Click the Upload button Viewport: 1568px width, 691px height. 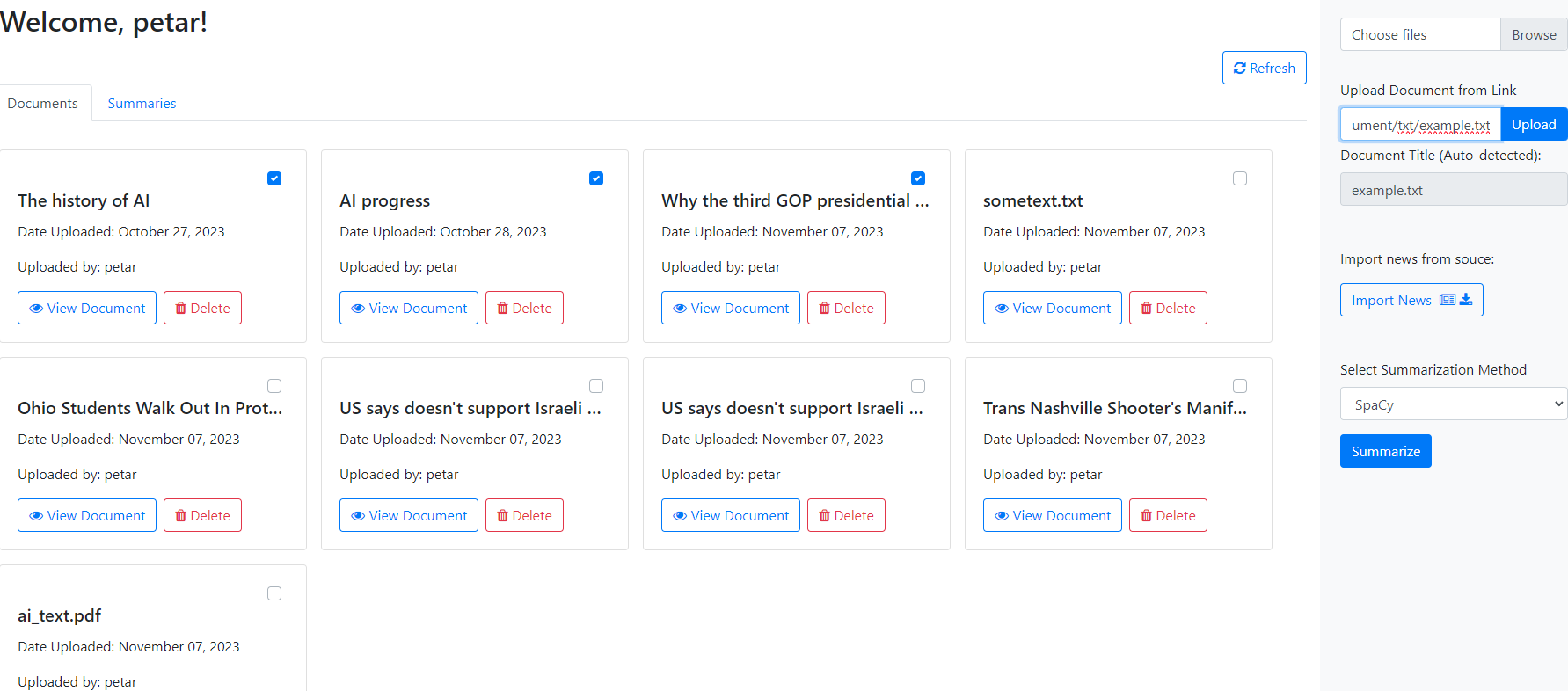(1533, 125)
